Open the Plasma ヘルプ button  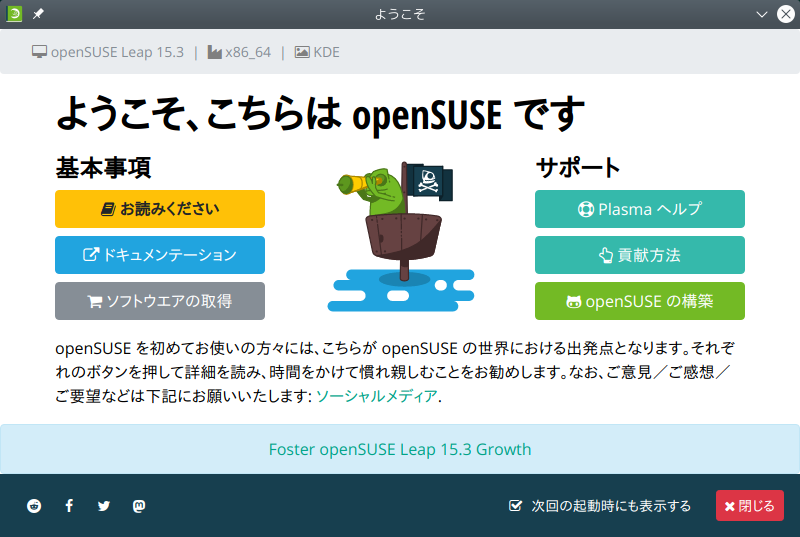(640, 209)
